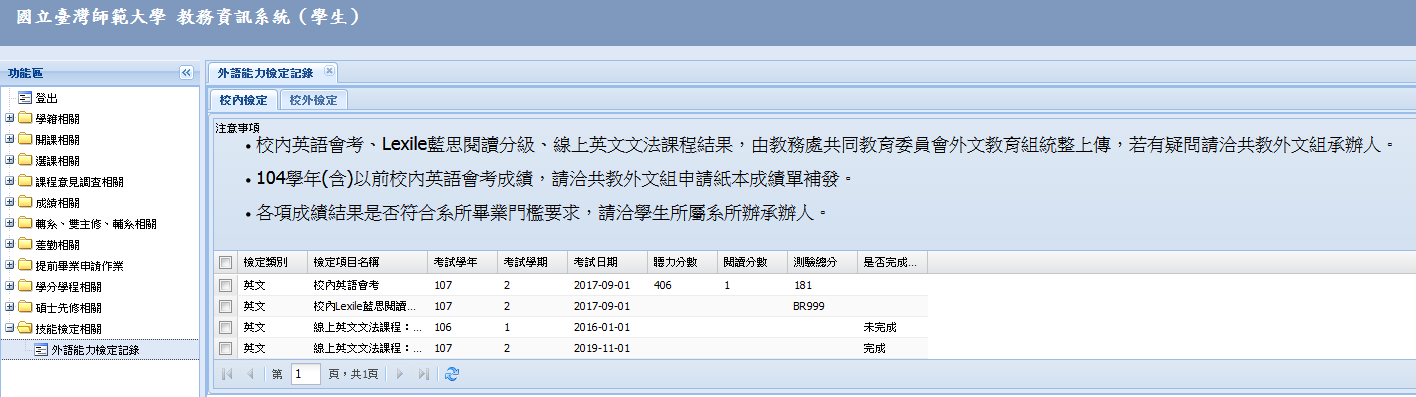
Task: Select the BR999 score cell
Action: (x=822, y=306)
